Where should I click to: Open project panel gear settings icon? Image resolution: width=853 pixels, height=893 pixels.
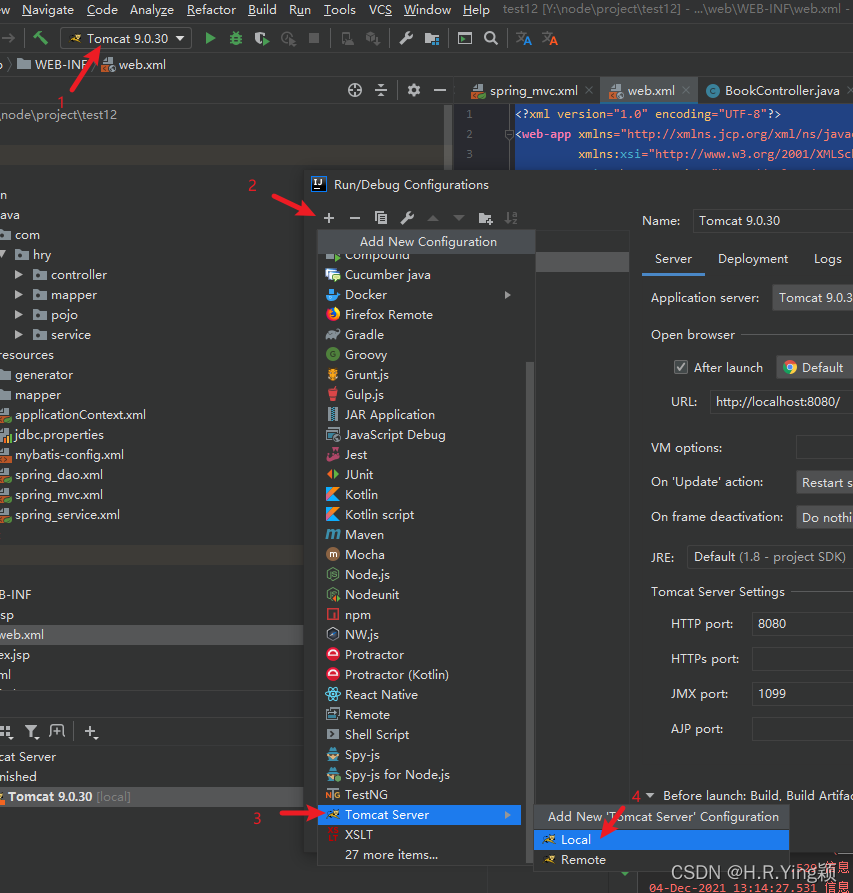coord(414,90)
